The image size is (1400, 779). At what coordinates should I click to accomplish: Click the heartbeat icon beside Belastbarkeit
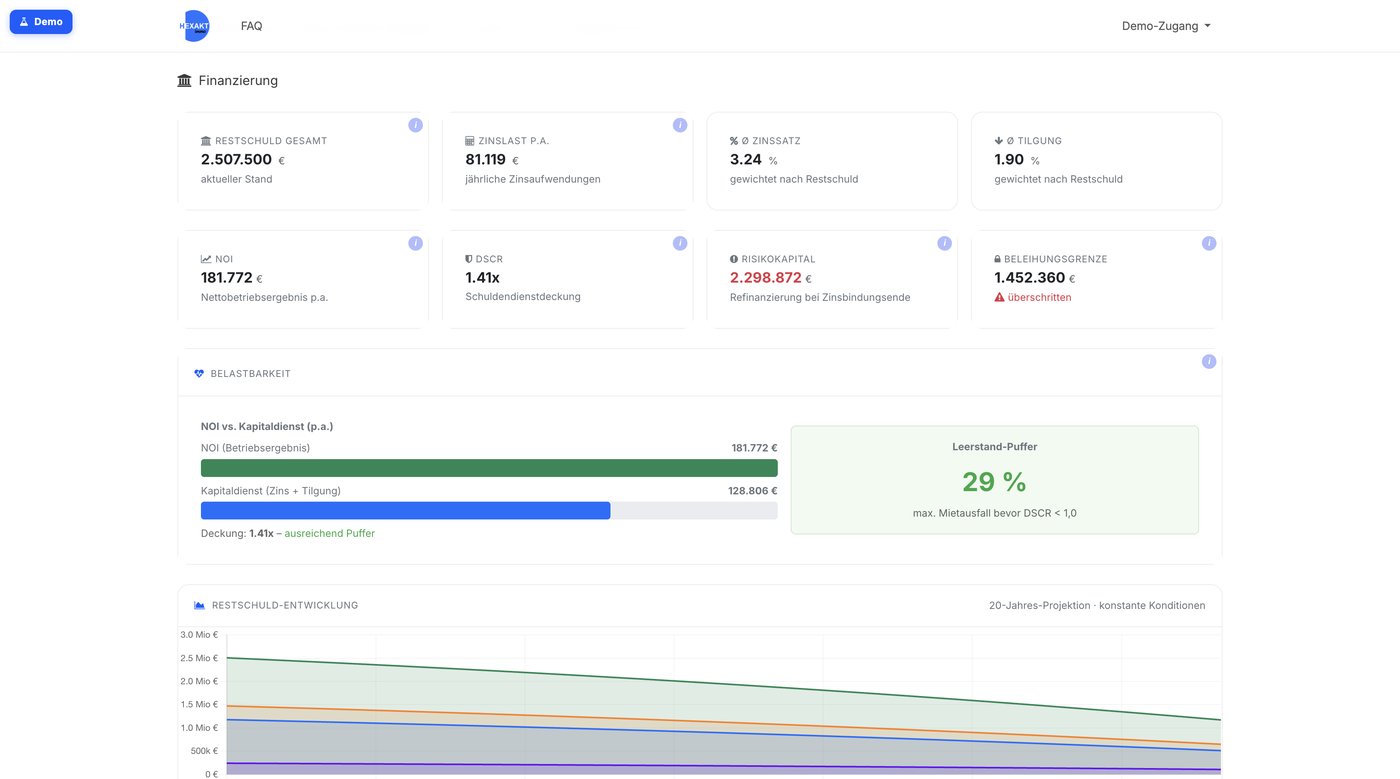pyautogui.click(x=199, y=373)
